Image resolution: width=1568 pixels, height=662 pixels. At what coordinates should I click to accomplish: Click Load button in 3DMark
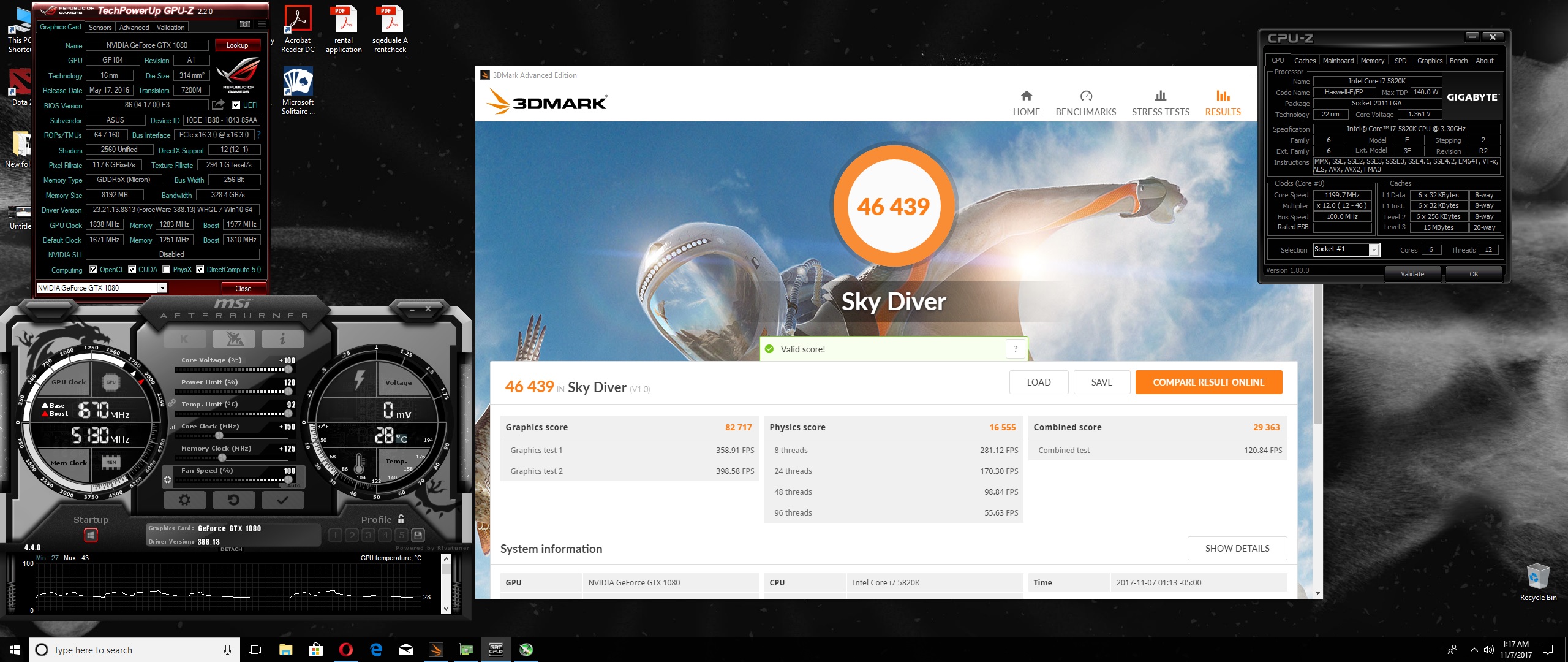[x=1039, y=382]
